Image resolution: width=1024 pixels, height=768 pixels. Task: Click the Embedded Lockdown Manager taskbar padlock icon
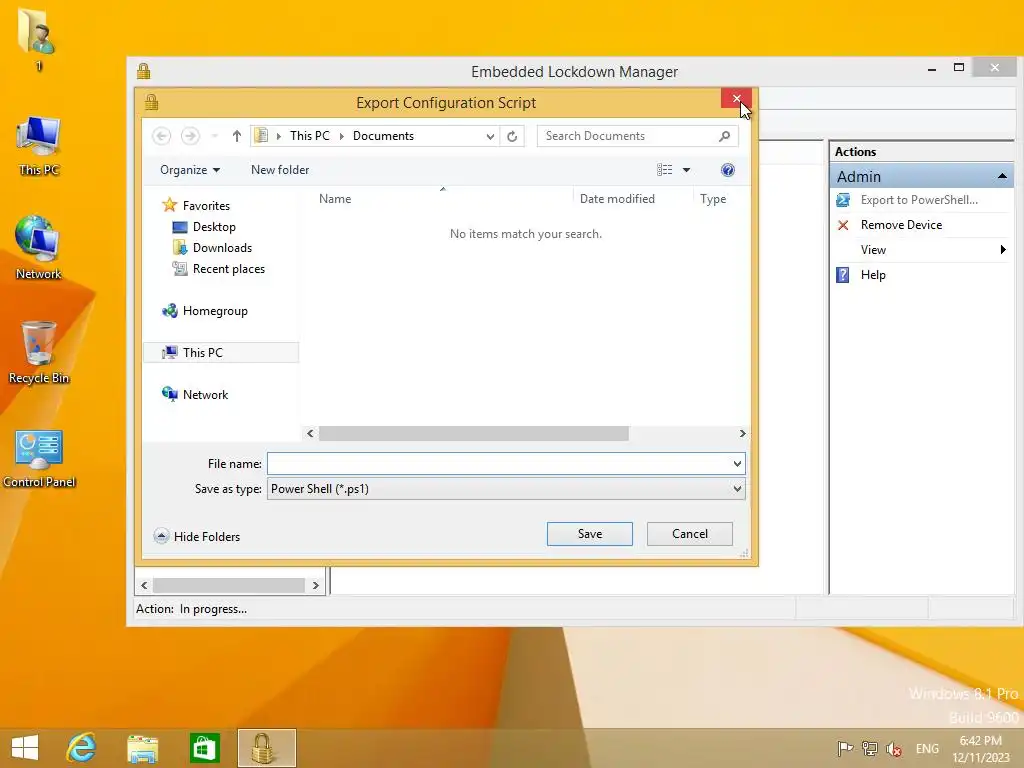click(266, 748)
